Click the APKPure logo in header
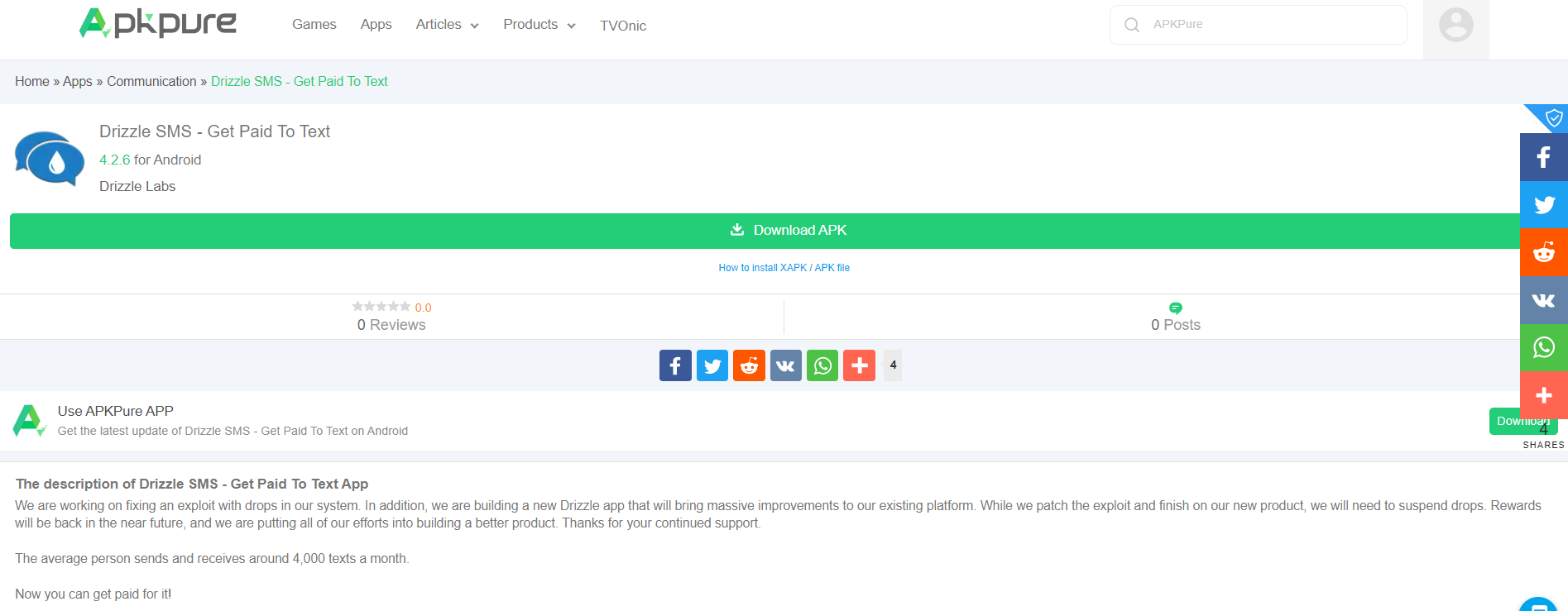Image resolution: width=1568 pixels, height=611 pixels. click(x=158, y=23)
